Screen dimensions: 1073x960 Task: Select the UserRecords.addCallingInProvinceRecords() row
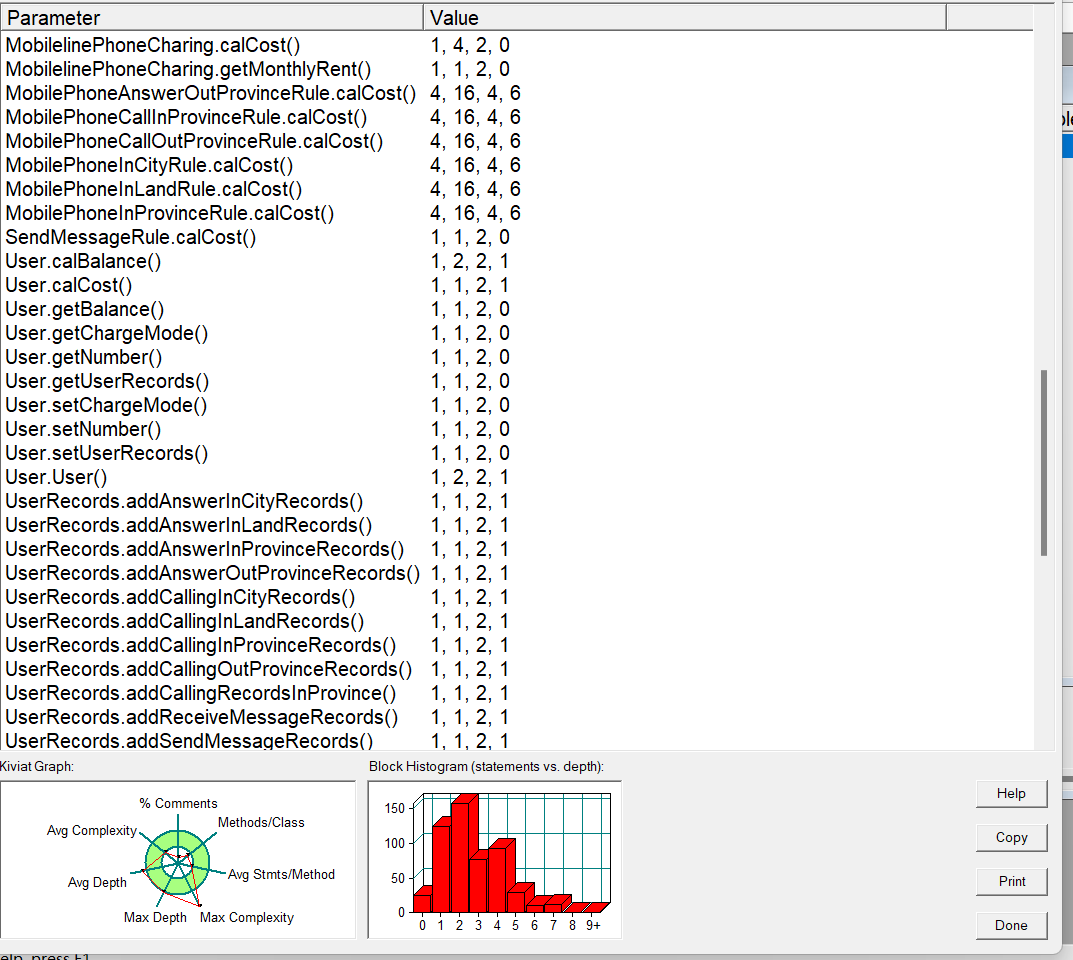click(x=517, y=645)
